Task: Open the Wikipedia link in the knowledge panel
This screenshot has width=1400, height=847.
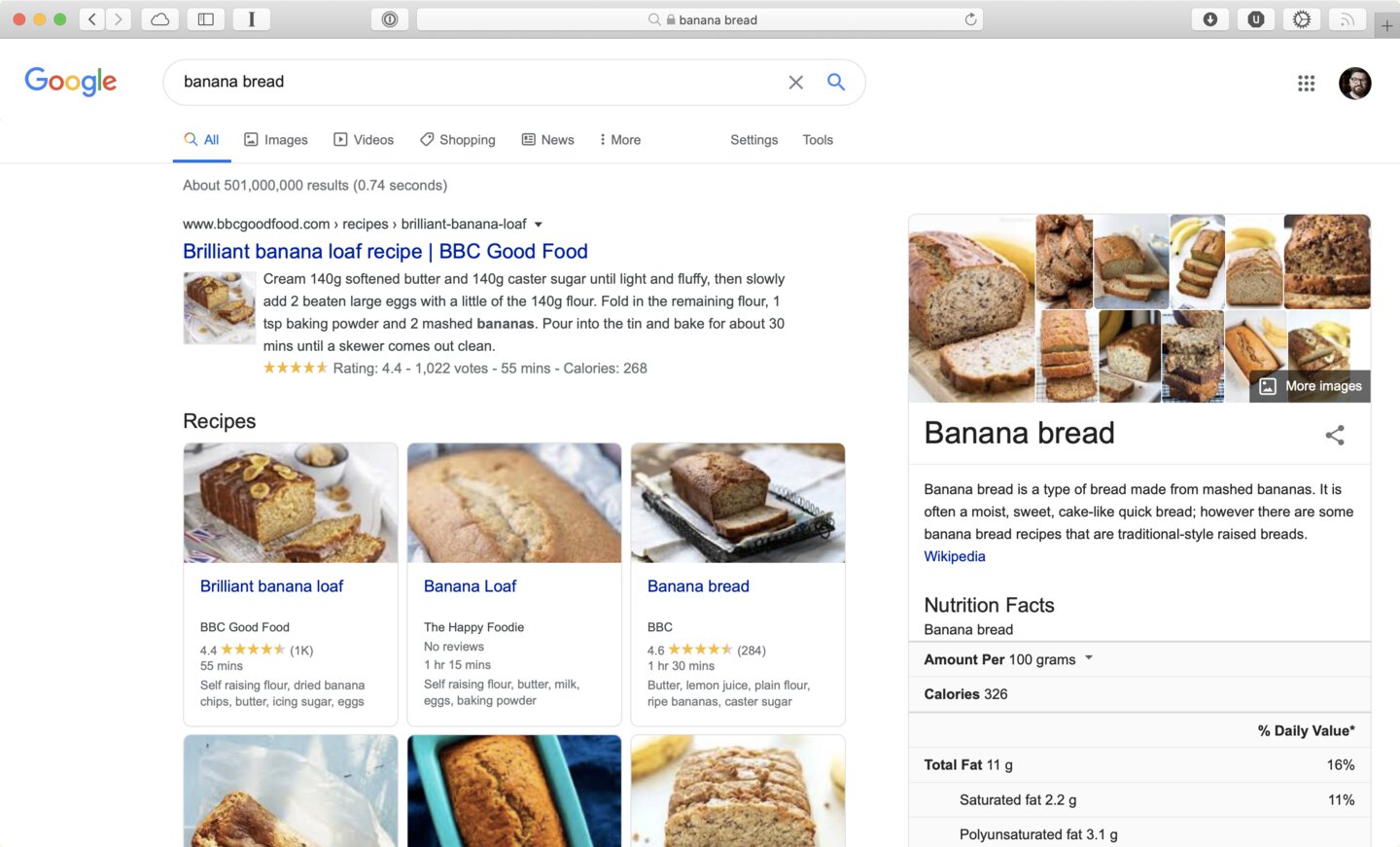Action: [955, 556]
